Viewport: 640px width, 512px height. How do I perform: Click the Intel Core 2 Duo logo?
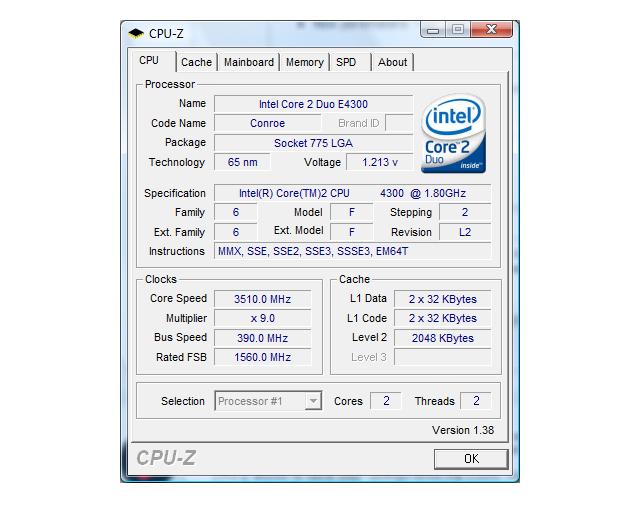pos(453,134)
